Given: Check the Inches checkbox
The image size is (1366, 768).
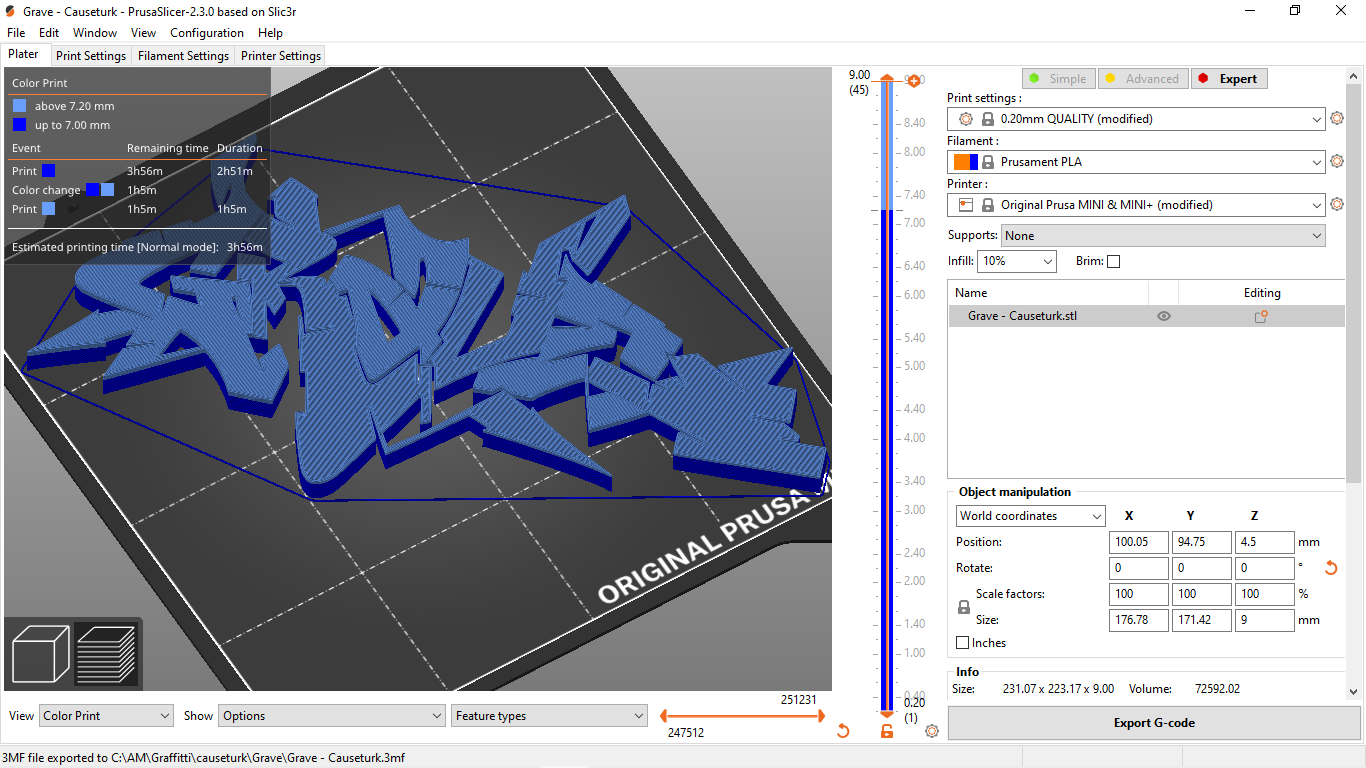Looking at the screenshot, I should 963,643.
